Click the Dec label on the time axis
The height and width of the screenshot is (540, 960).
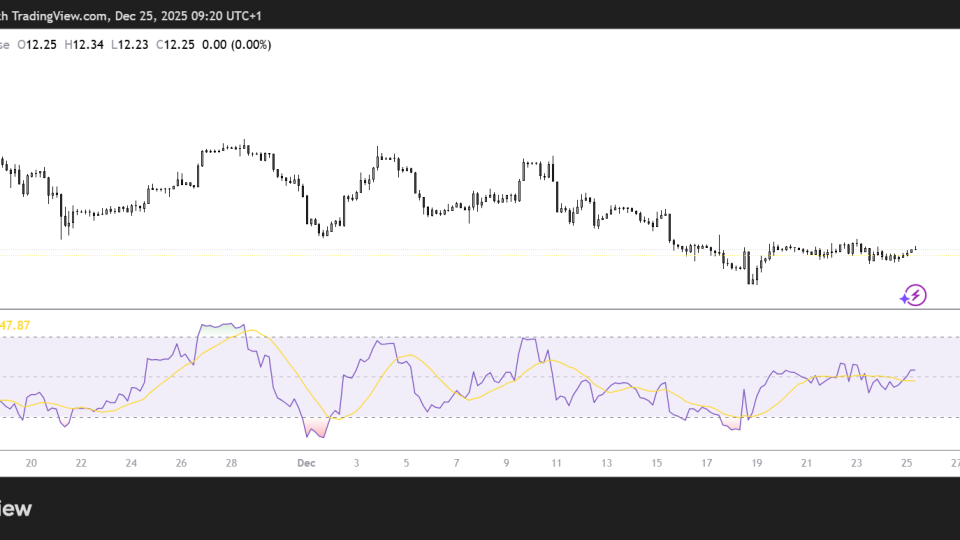pyautogui.click(x=306, y=463)
